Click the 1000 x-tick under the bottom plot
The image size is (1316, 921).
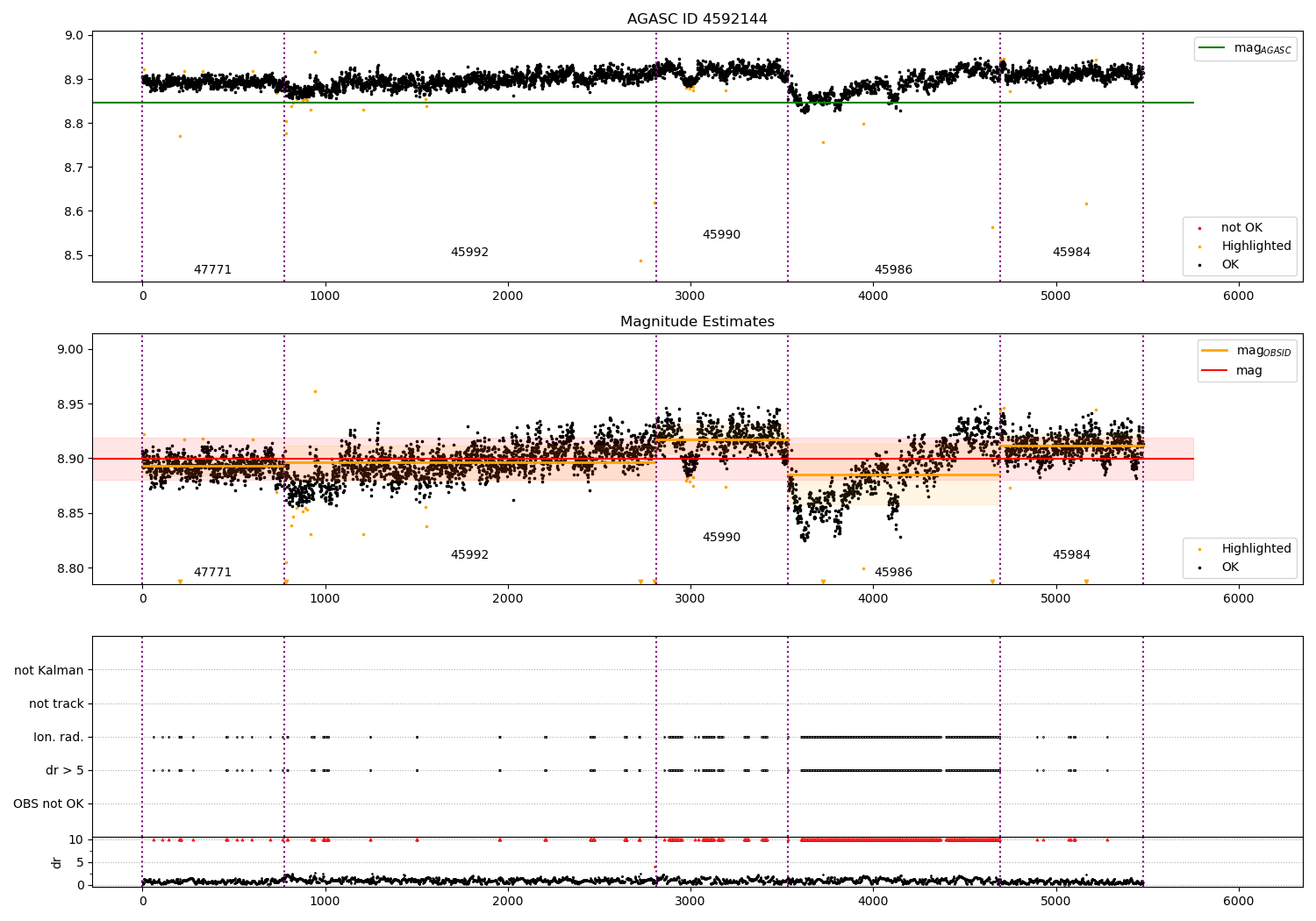(x=325, y=901)
